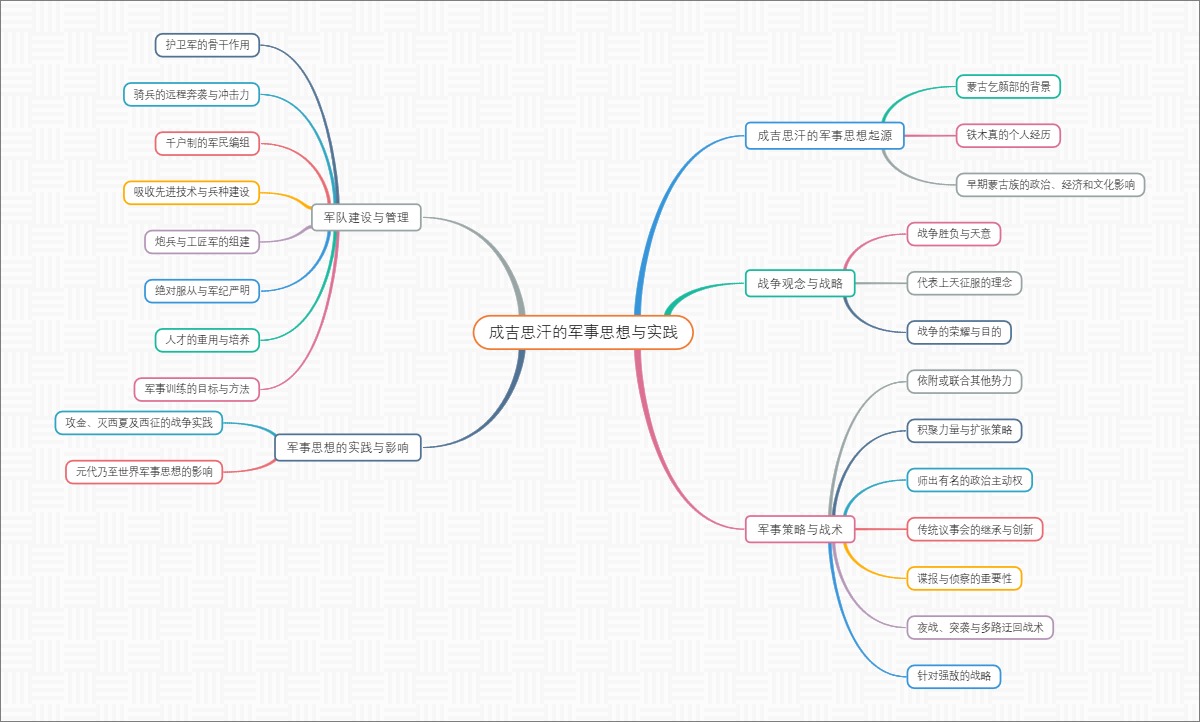
Task: Select the 战争观念与战略 branch node
Action: pos(800,283)
